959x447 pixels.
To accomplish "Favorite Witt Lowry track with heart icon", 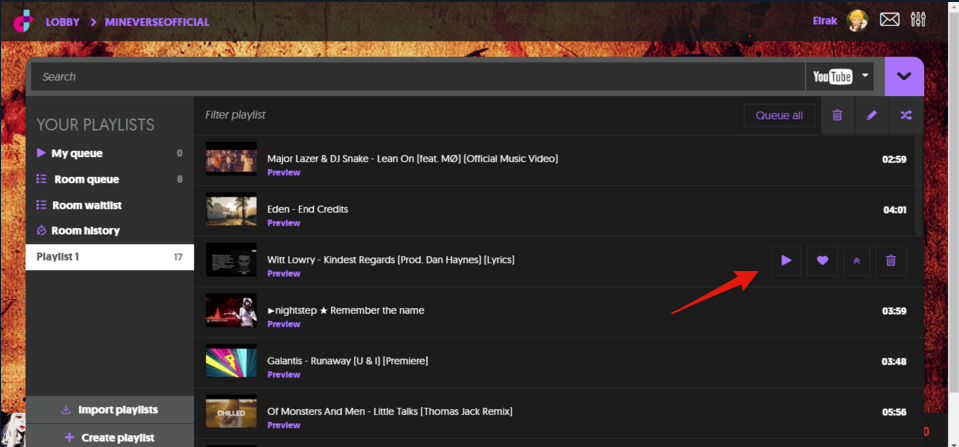I will pyautogui.click(x=822, y=260).
